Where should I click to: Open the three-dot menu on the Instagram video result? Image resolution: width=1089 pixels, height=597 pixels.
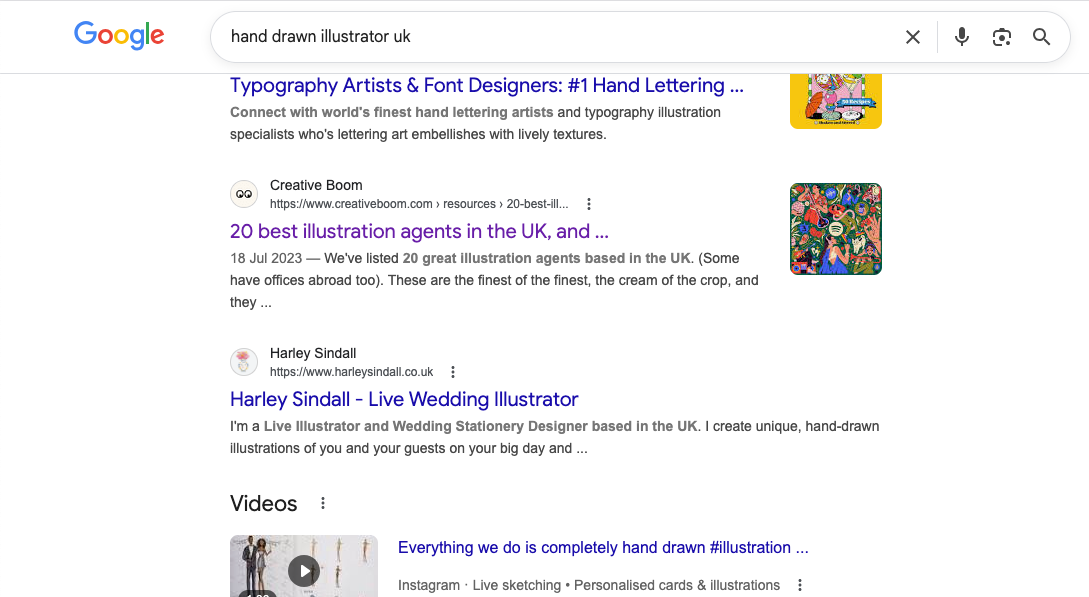pyautogui.click(x=799, y=585)
